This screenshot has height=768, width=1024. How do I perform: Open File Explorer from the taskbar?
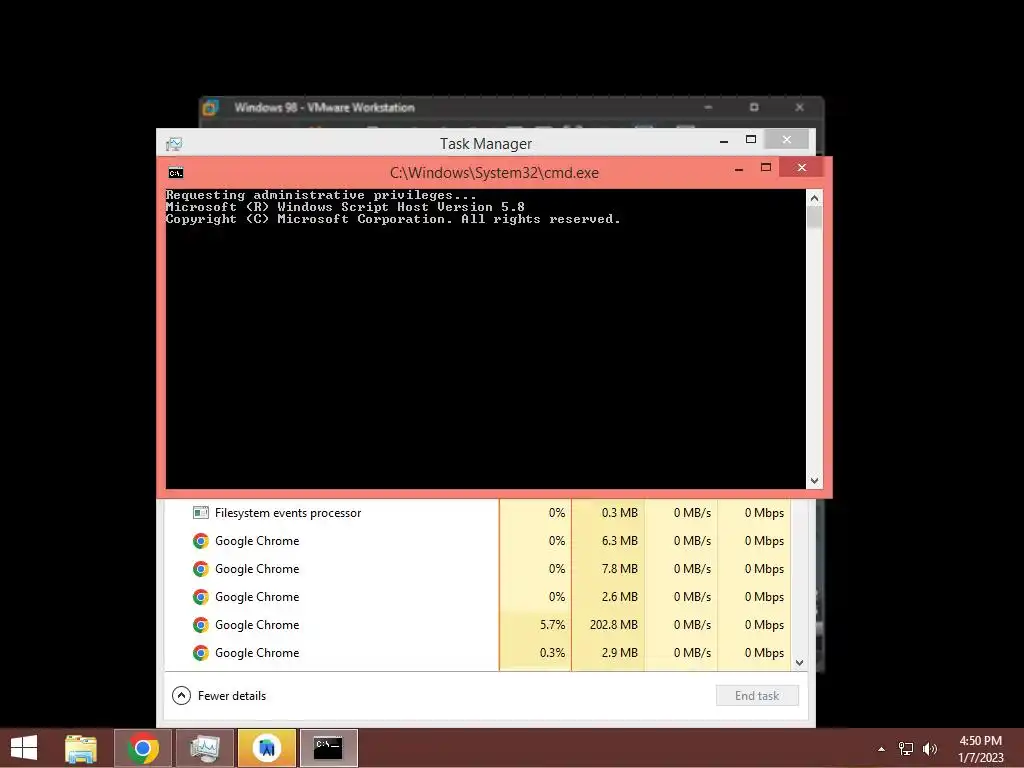point(81,748)
